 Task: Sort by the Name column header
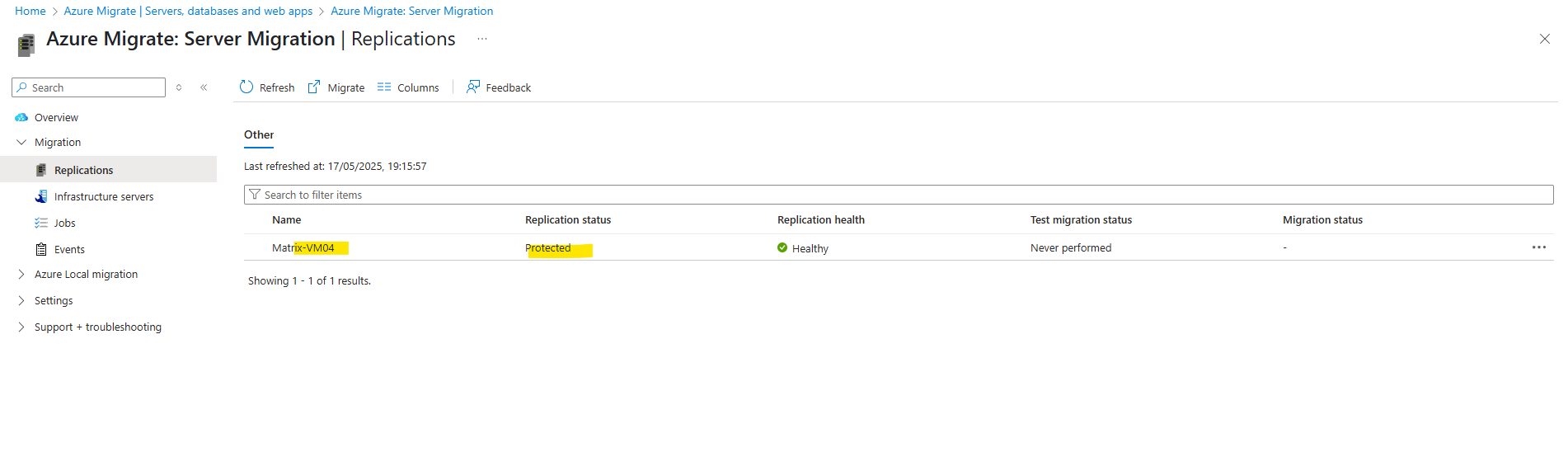tap(287, 219)
